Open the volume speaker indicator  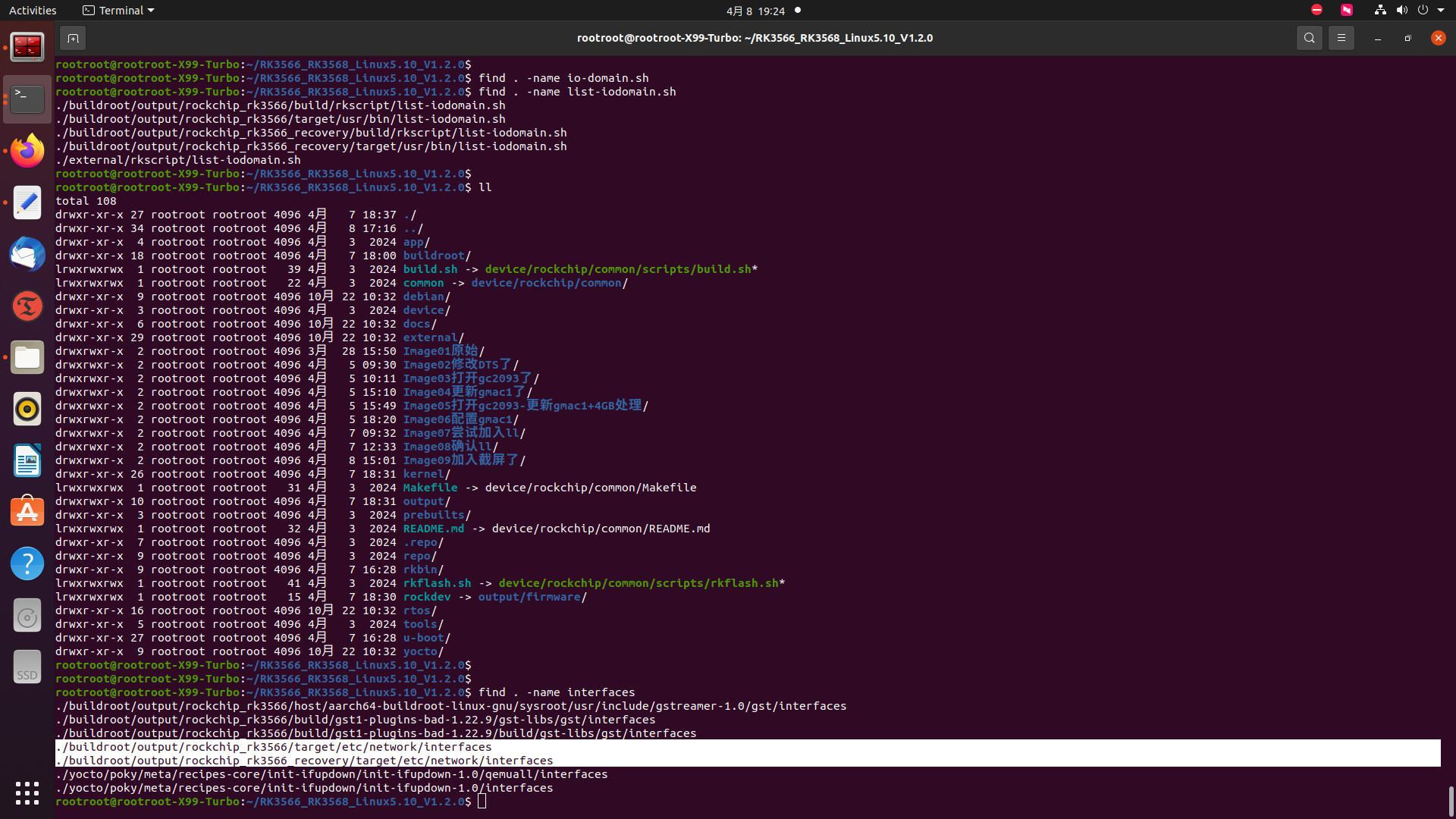tap(1401, 11)
